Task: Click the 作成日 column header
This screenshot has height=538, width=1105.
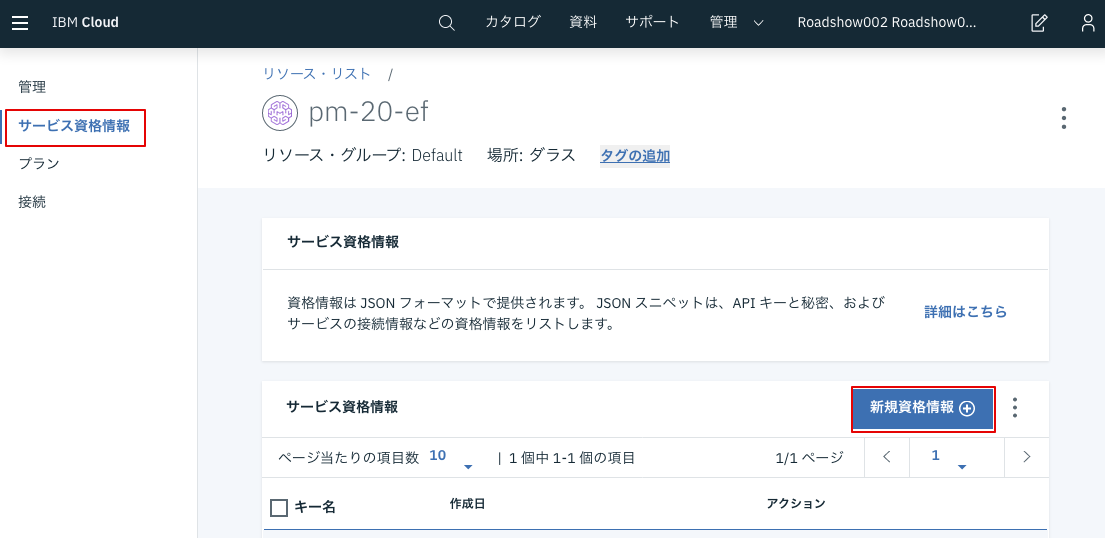Action: click(x=467, y=504)
